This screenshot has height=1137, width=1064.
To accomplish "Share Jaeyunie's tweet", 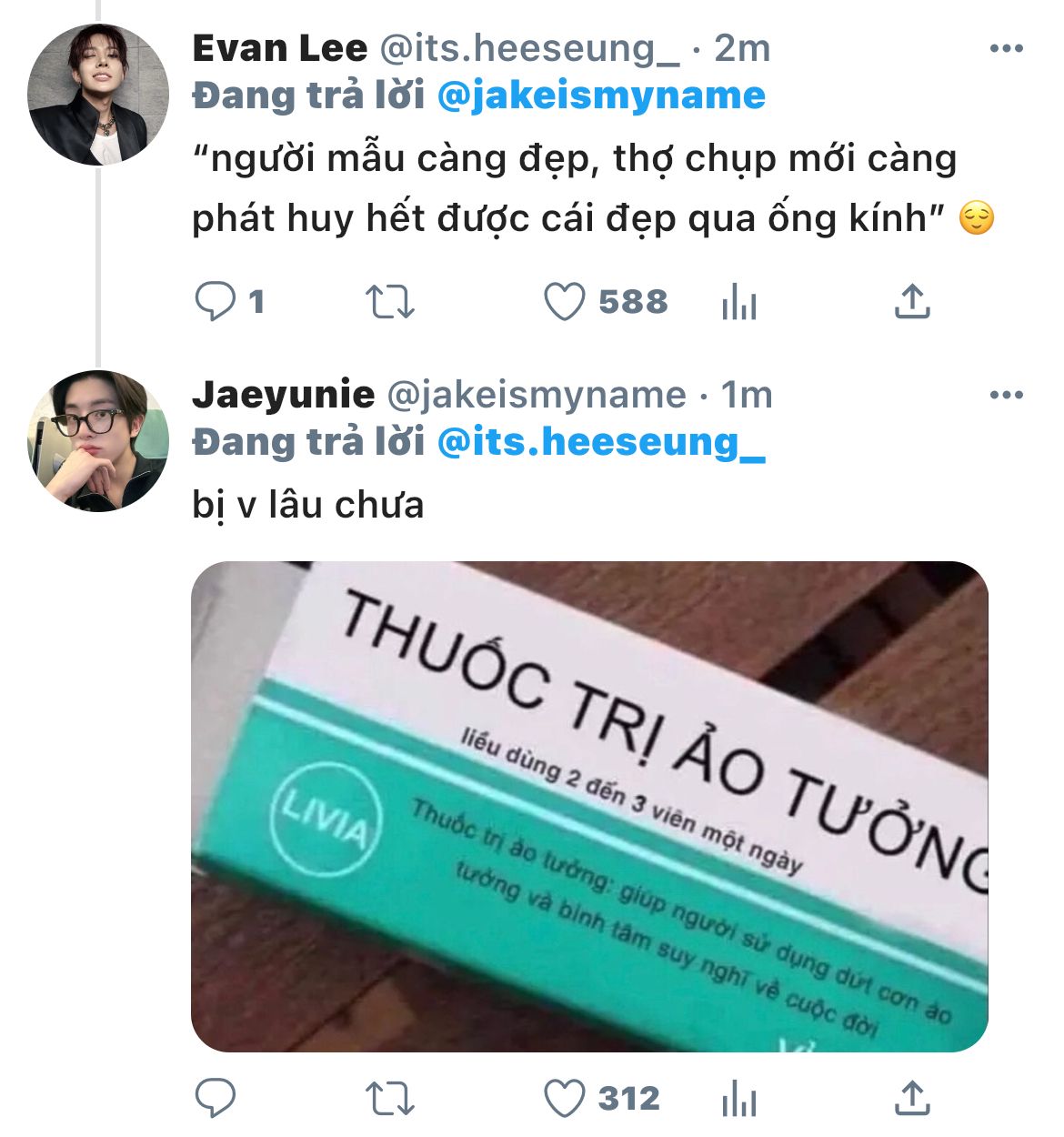I will tap(912, 1098).
